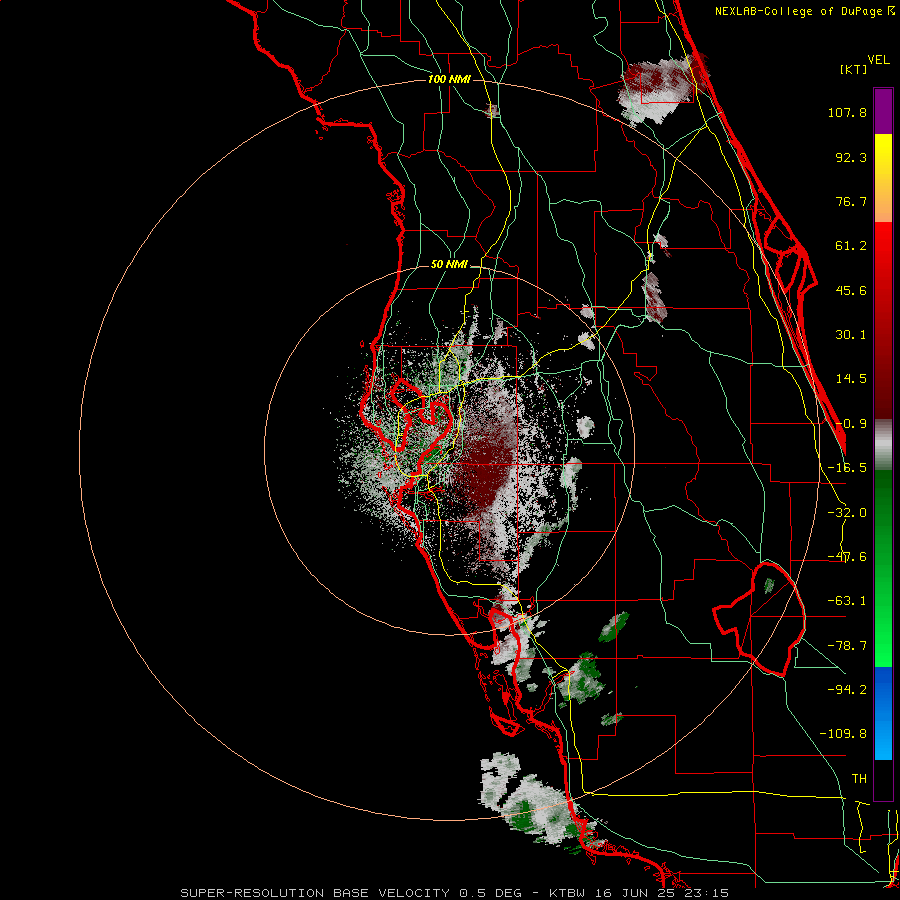Click the purple segment of the velocity color bar

click(883, 111)
